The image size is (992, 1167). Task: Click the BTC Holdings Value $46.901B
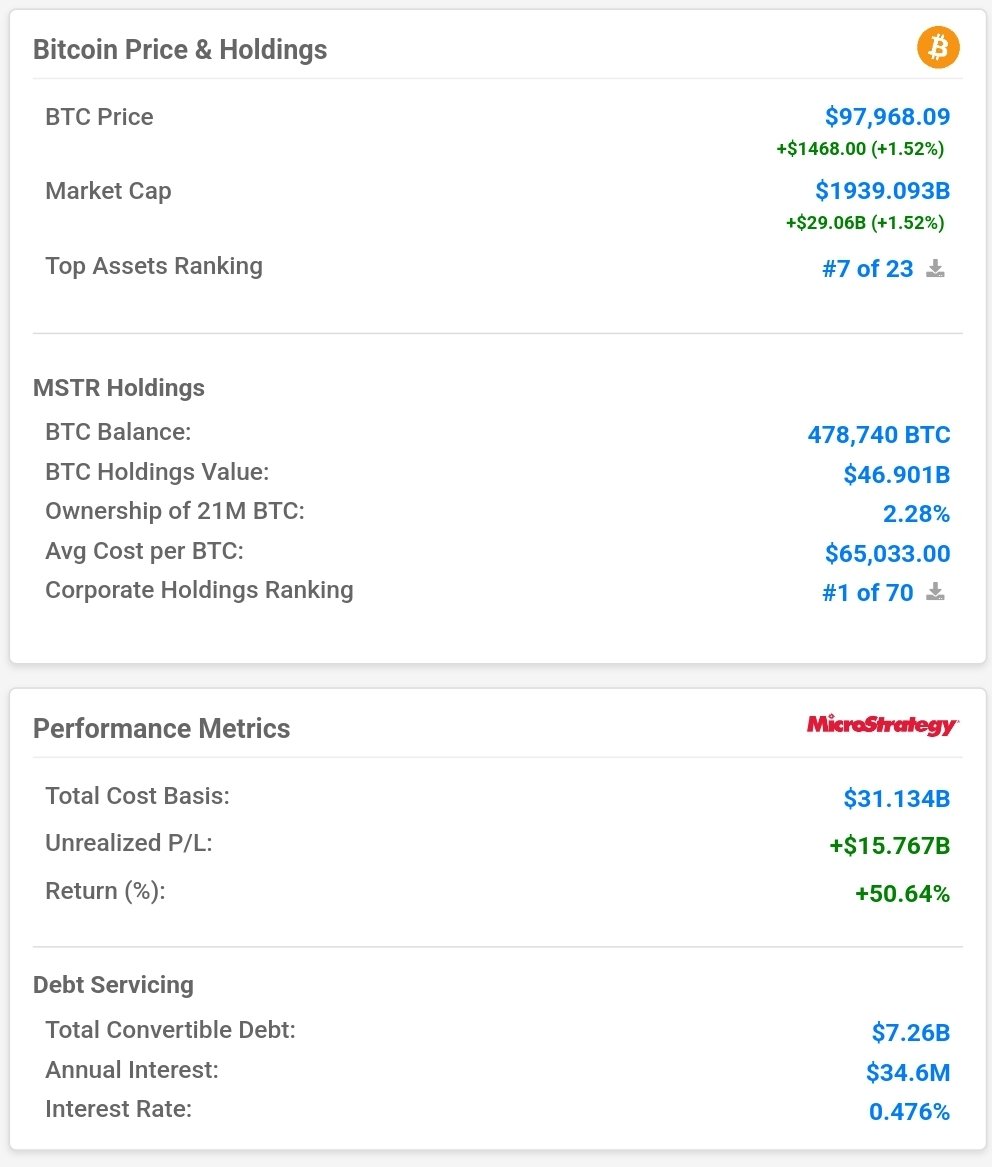click(x=897, y=474)
